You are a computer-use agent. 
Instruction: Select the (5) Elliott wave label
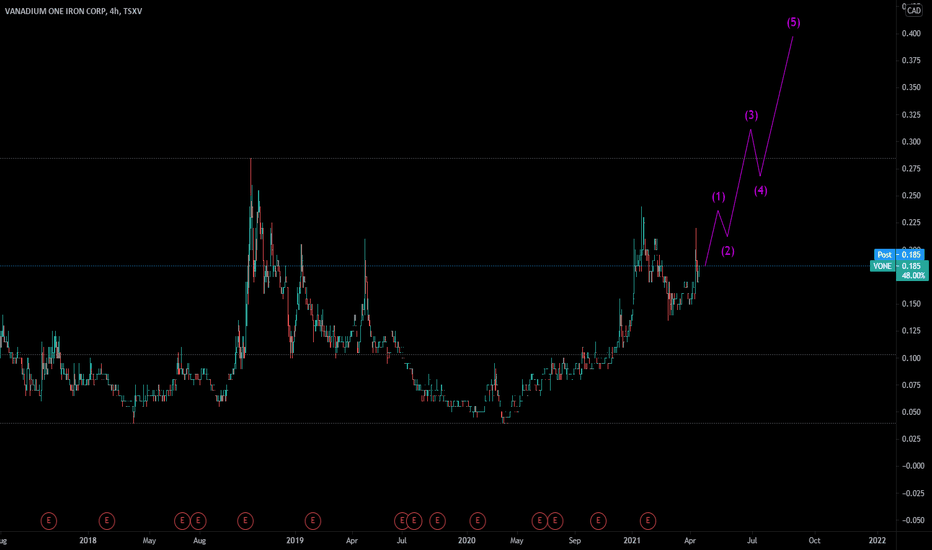pos(794,23)
